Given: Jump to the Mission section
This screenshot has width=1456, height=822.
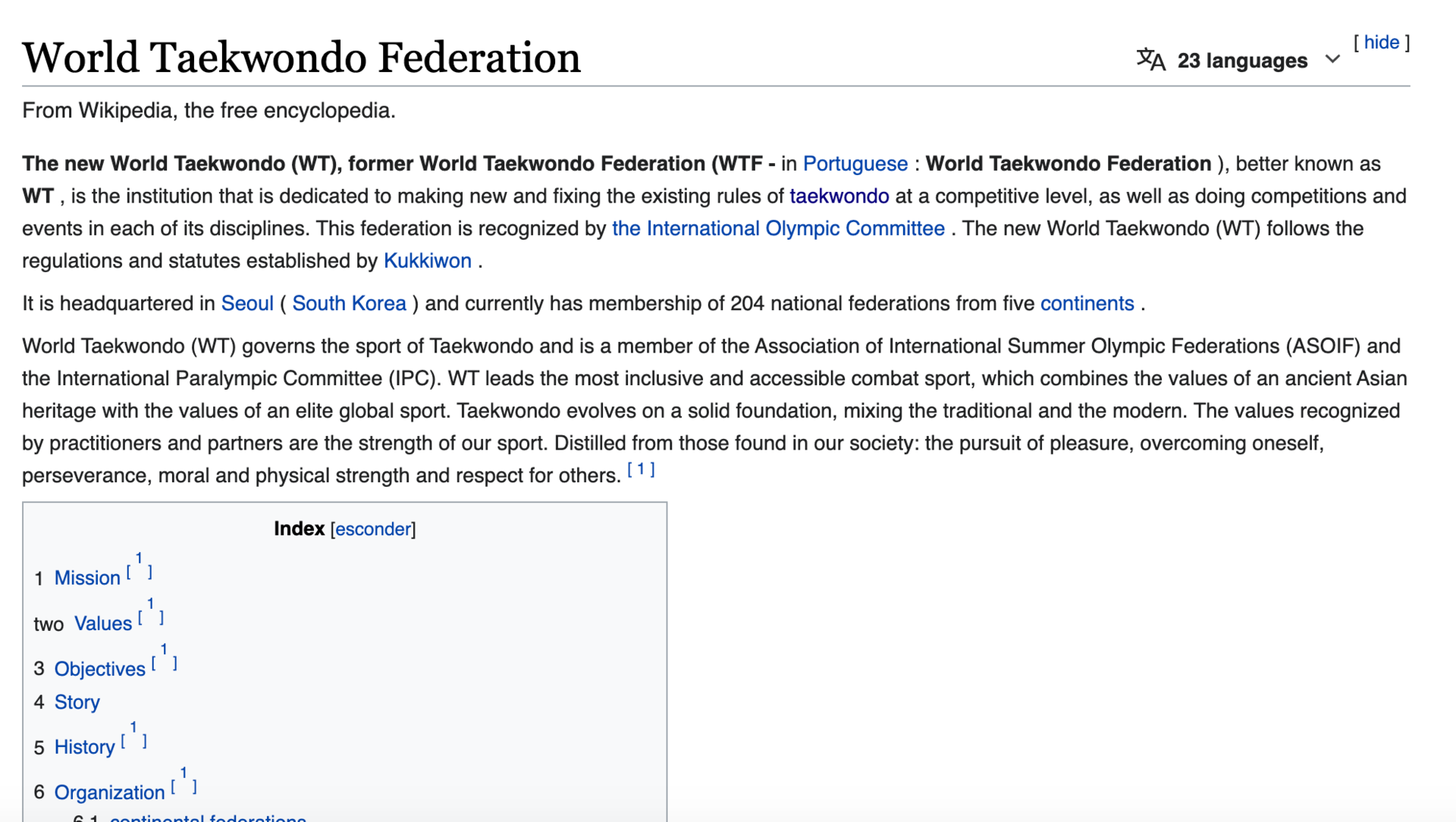Looking at the screenshot, I should pyautogui.click(x=87, y=578).
